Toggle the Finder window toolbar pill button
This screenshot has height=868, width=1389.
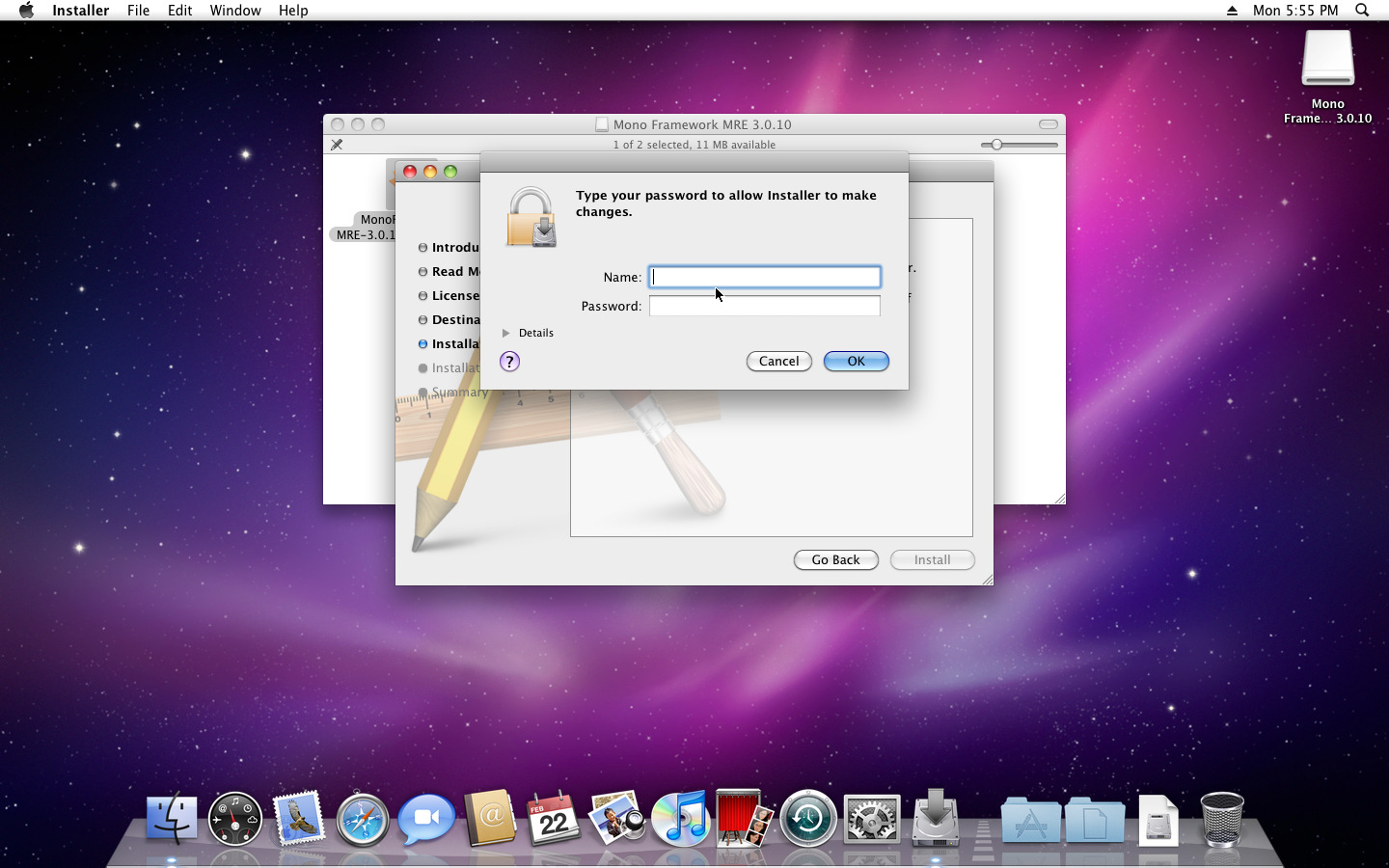[1049, 124]
